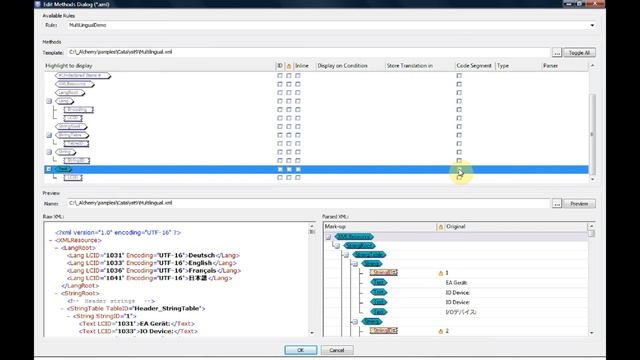Viewport: 640px width, 360px height.
Task: Check Code Segment box for selected Text row
Action: click(x=459, y=169)
